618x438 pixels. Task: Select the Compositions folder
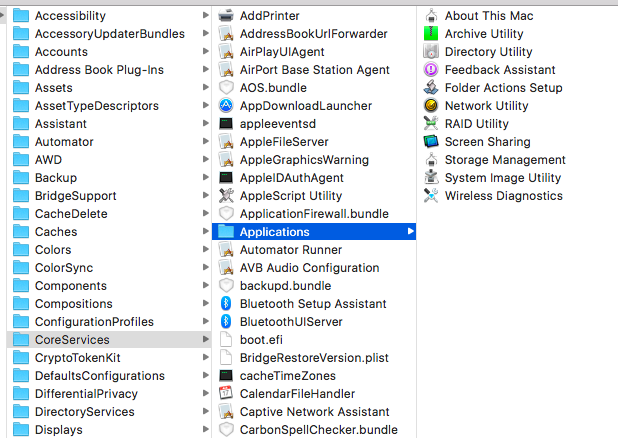109,304
